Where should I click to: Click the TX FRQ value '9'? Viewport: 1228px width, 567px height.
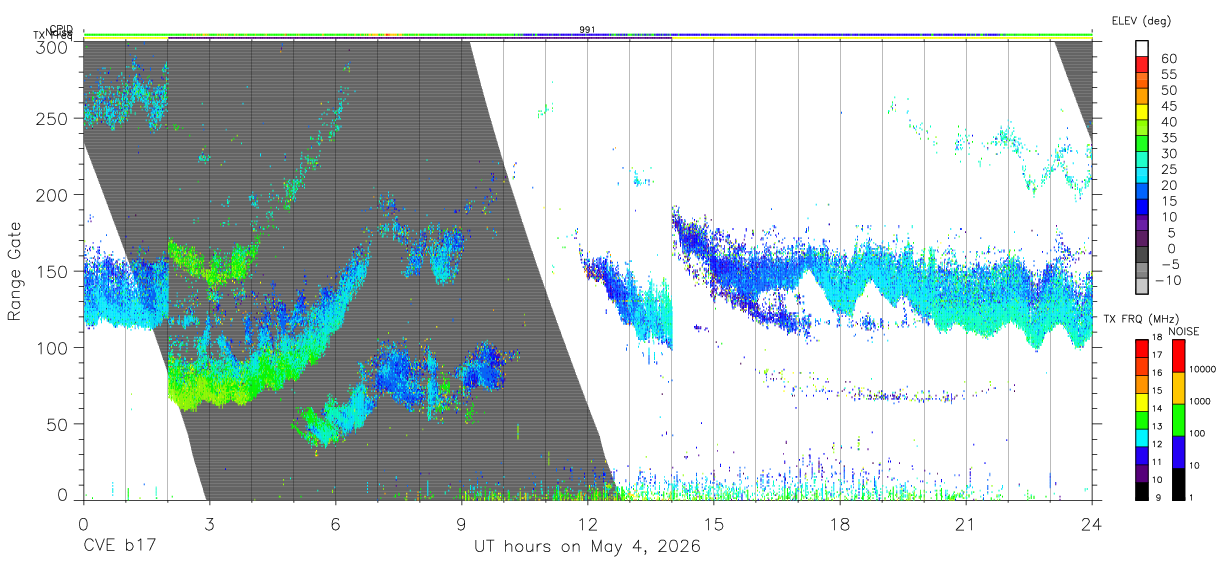1160,498
